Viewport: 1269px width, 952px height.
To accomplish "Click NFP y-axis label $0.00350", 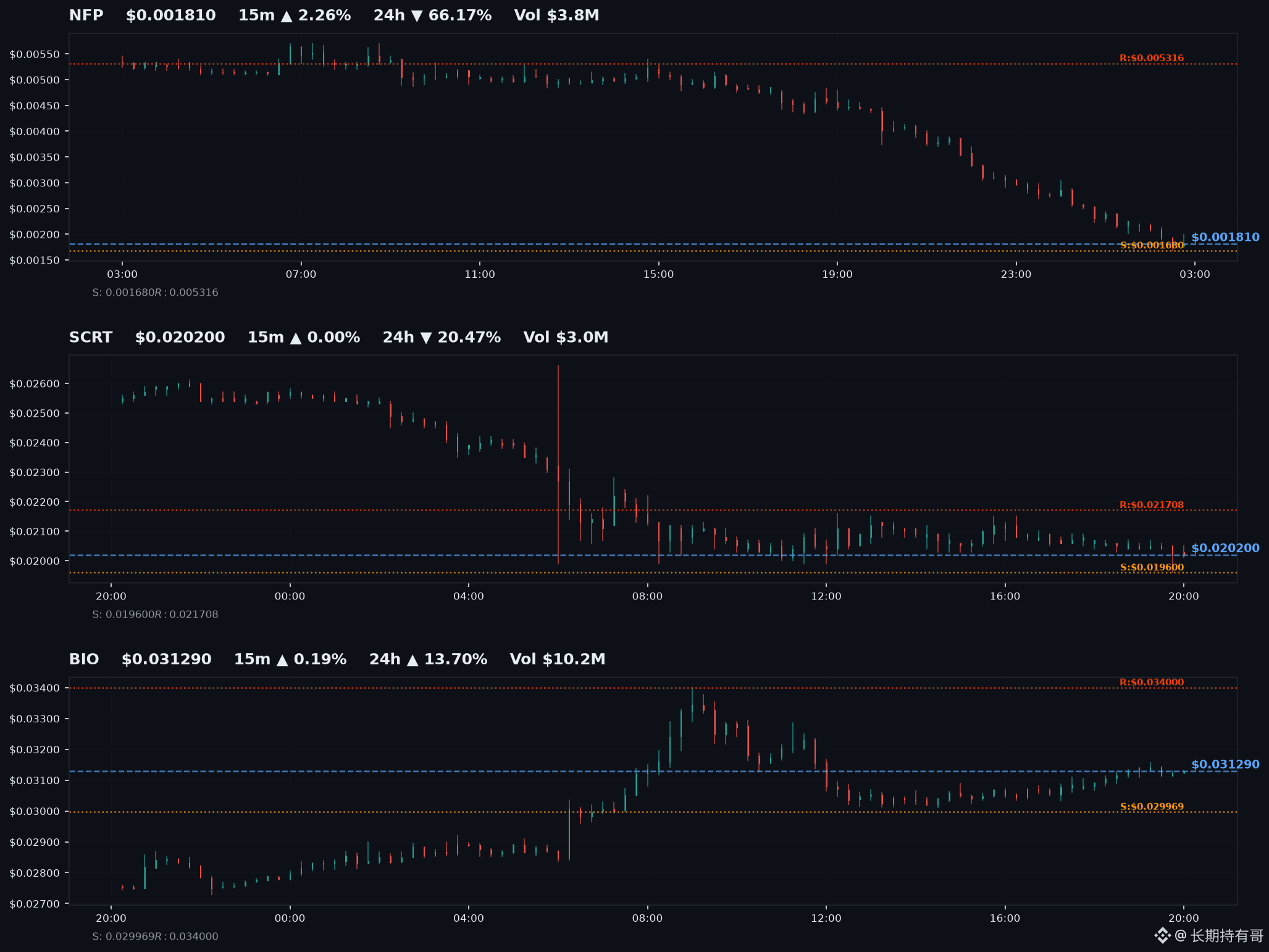I will [35, 157].
